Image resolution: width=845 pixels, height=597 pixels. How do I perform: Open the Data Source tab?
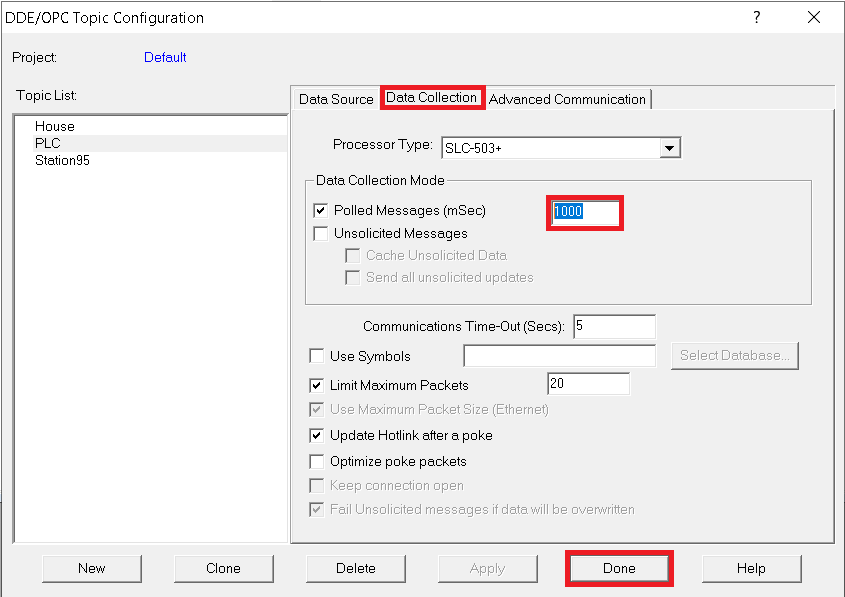pyautogui.click(x=336, y=99)
